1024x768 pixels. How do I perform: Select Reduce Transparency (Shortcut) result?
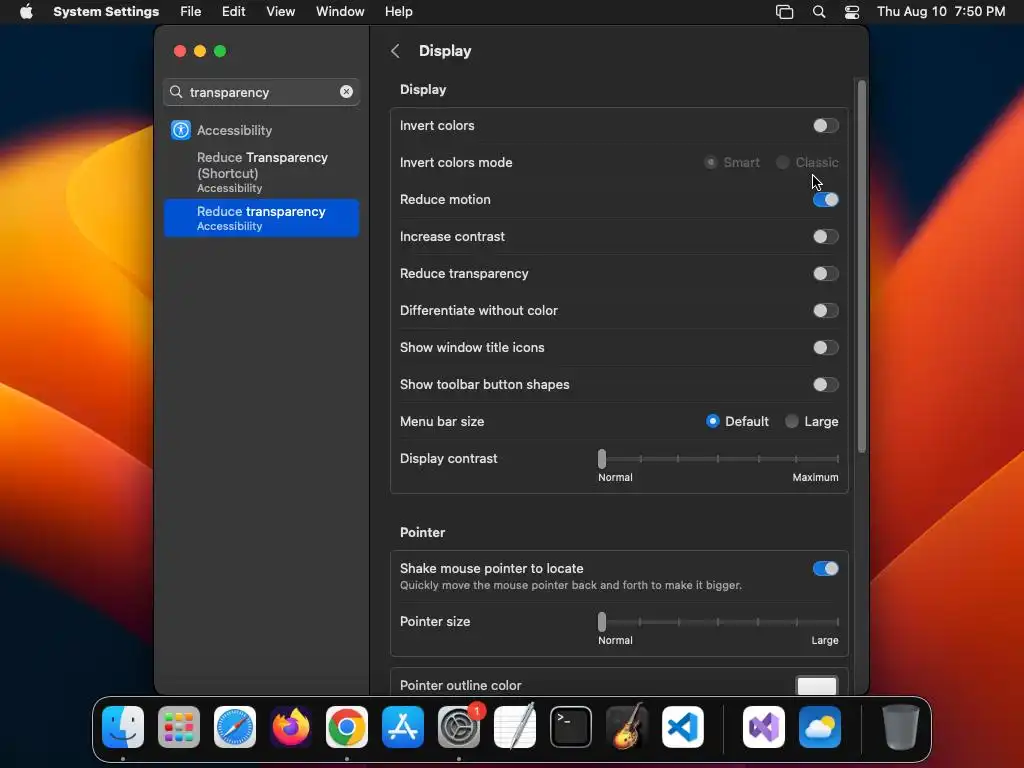261,172
